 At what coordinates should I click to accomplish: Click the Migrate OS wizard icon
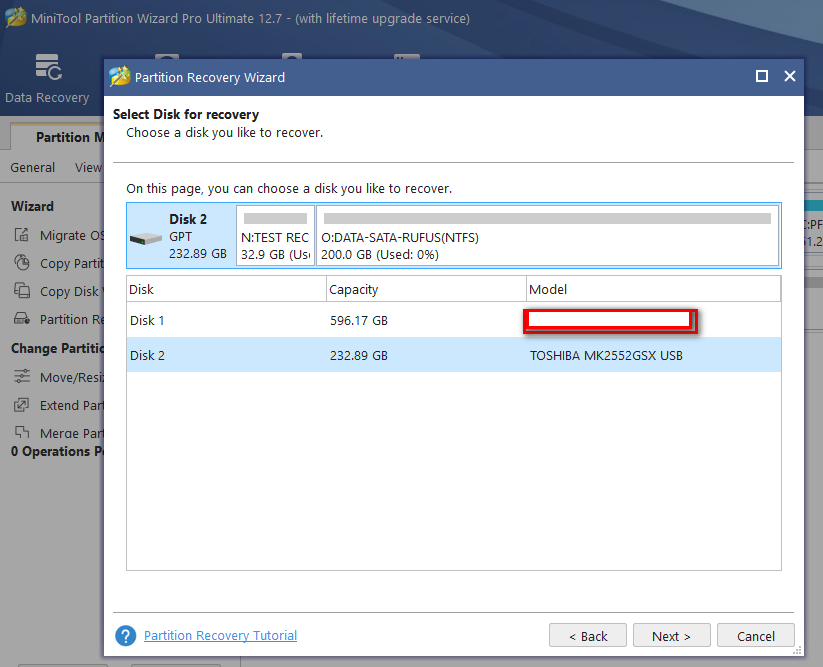click(22, 235)
